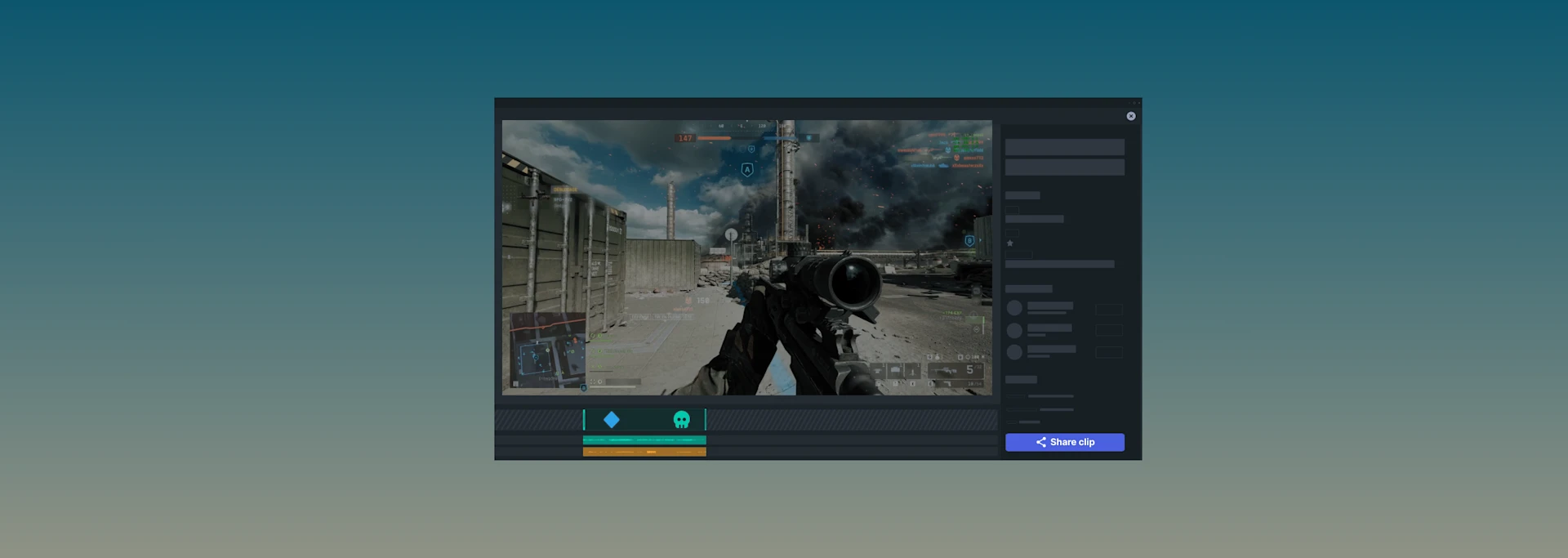This screenshot has height=558, width=1568.
Task: Click the star icon in the side panel
Action: coord(1010,243)
